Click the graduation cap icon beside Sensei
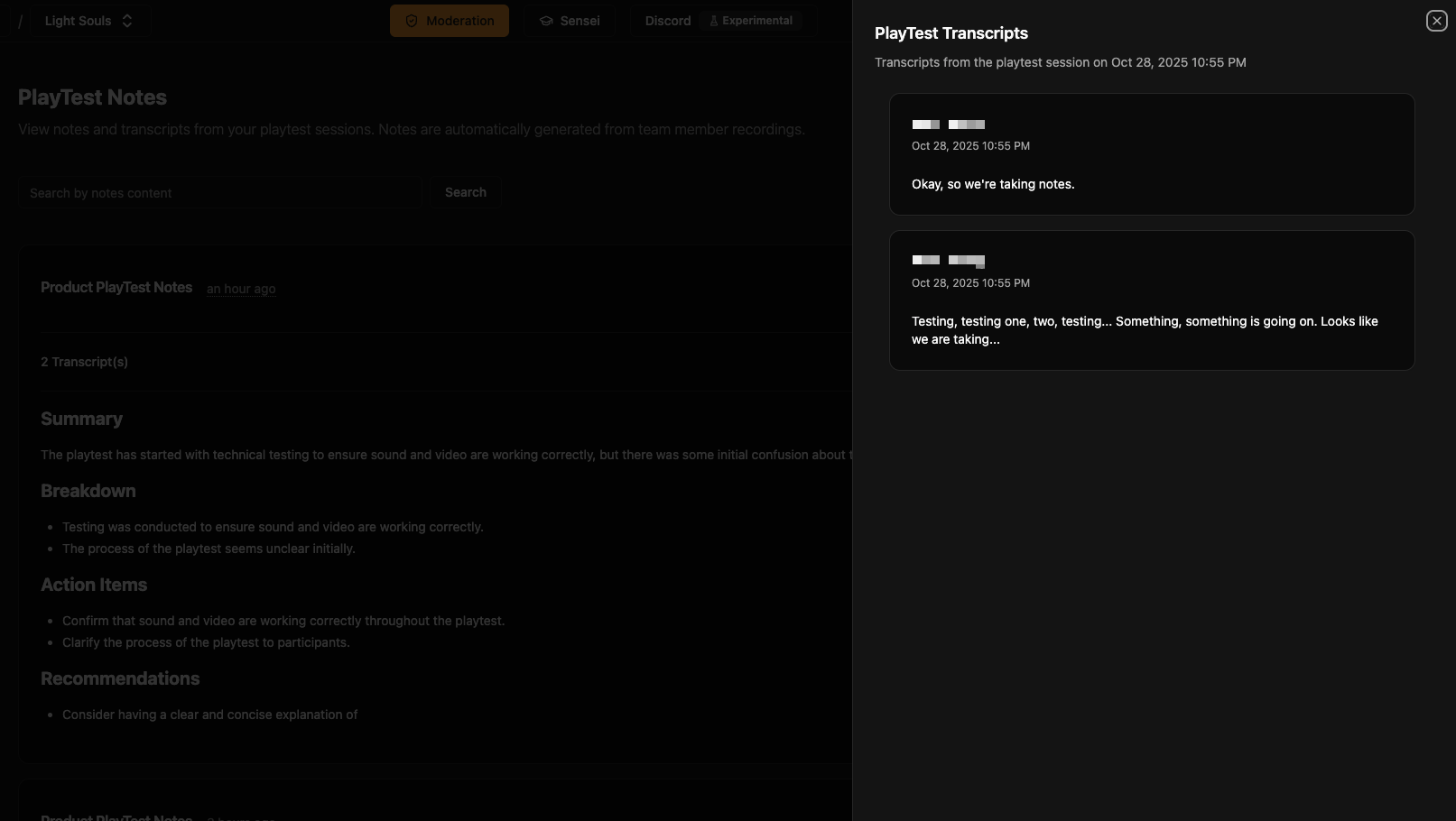This screenshot has height=821, width=1456. coord(546,21)
